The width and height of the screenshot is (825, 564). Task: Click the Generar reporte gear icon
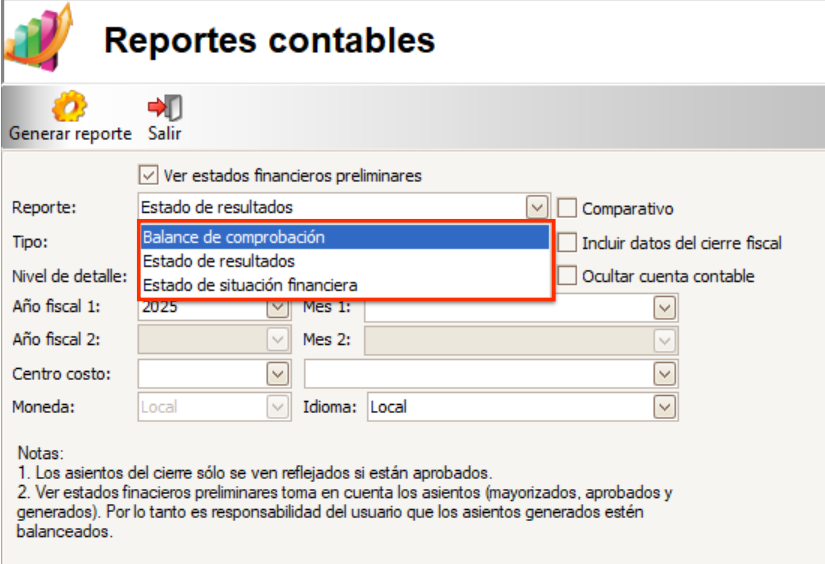pyautogui.click(x=69, y=106)
